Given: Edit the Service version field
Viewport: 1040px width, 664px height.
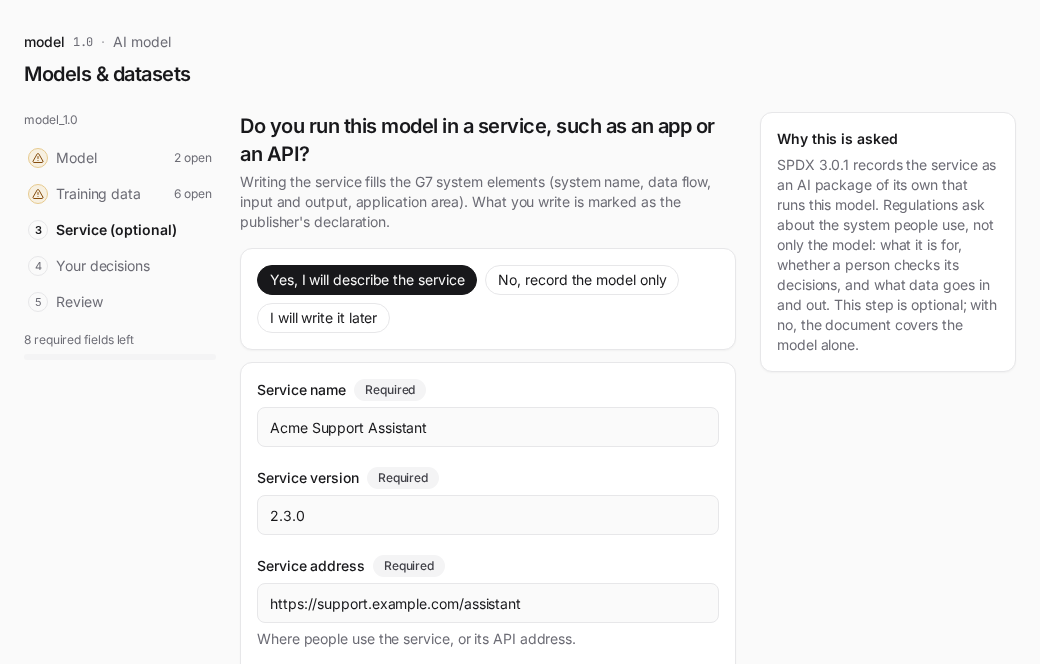Looking at the screenshot, I should click(488, 515).
